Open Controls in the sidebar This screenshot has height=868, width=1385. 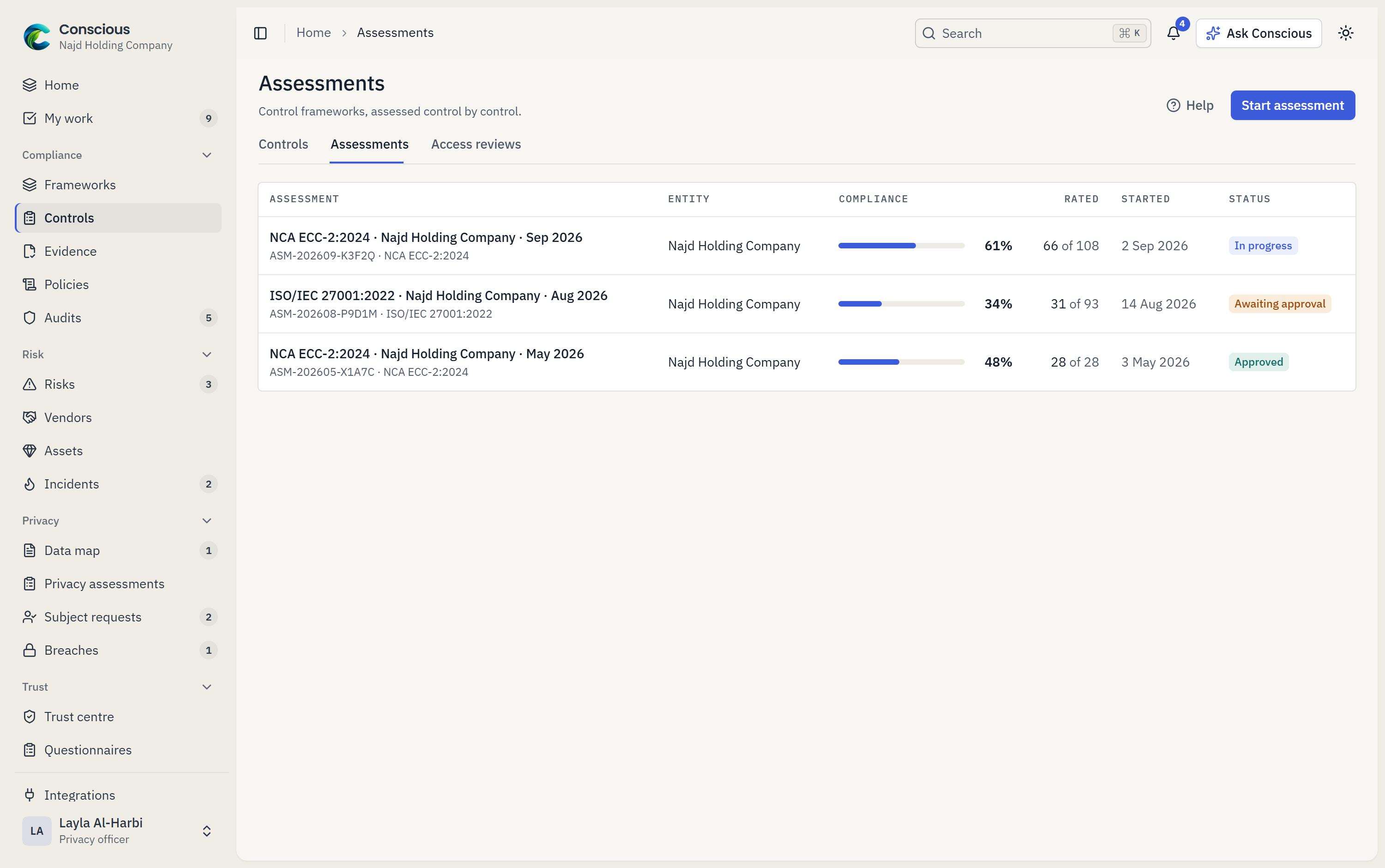(118, 218)
